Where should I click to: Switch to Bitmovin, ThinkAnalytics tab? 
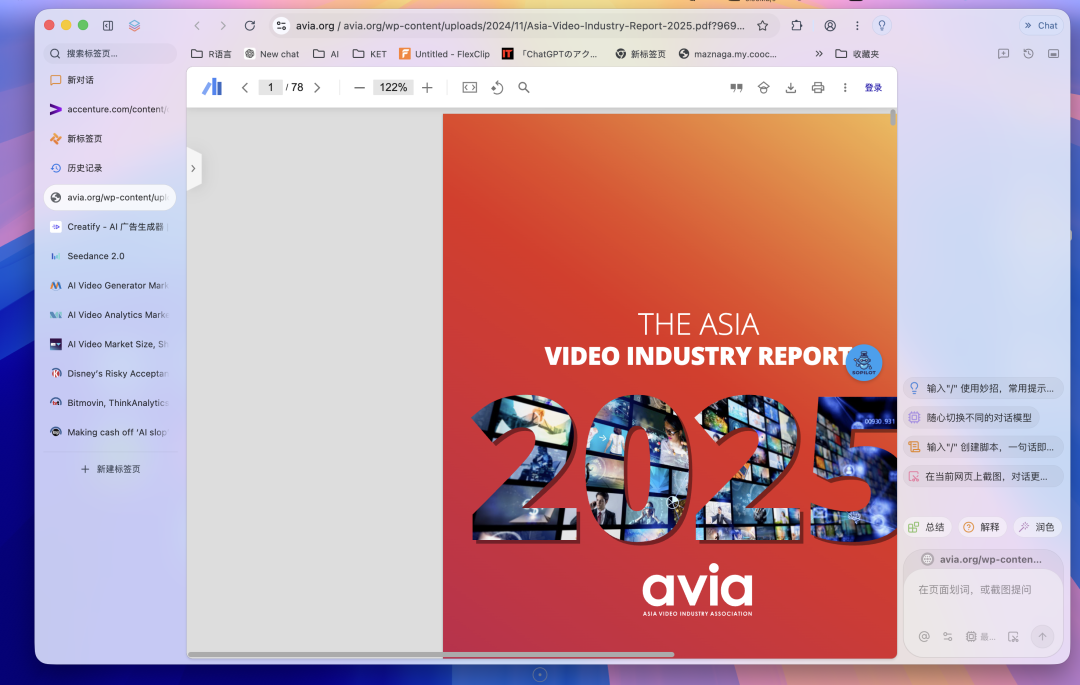(x=110, y=403)
